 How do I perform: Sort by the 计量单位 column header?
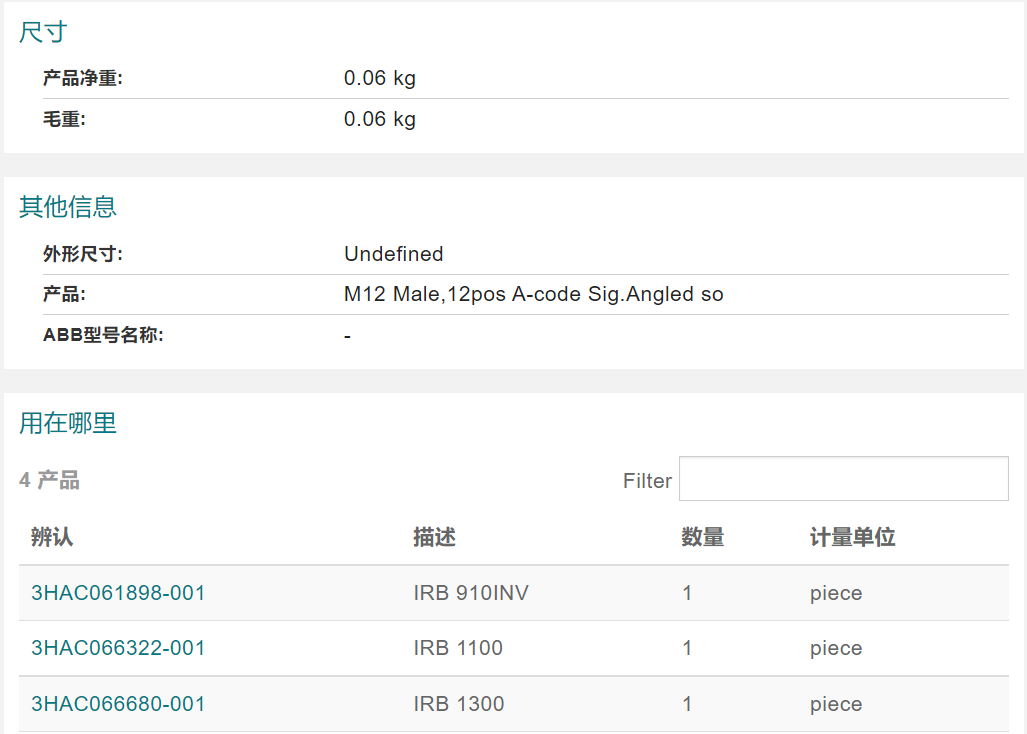852,537
